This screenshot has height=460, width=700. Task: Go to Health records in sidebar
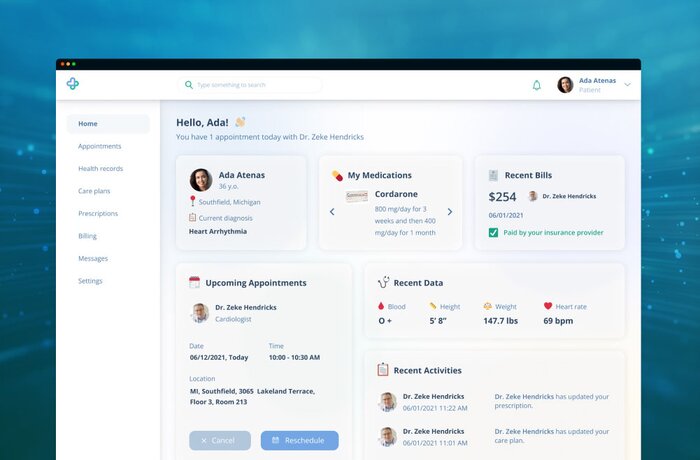(101, 169)
